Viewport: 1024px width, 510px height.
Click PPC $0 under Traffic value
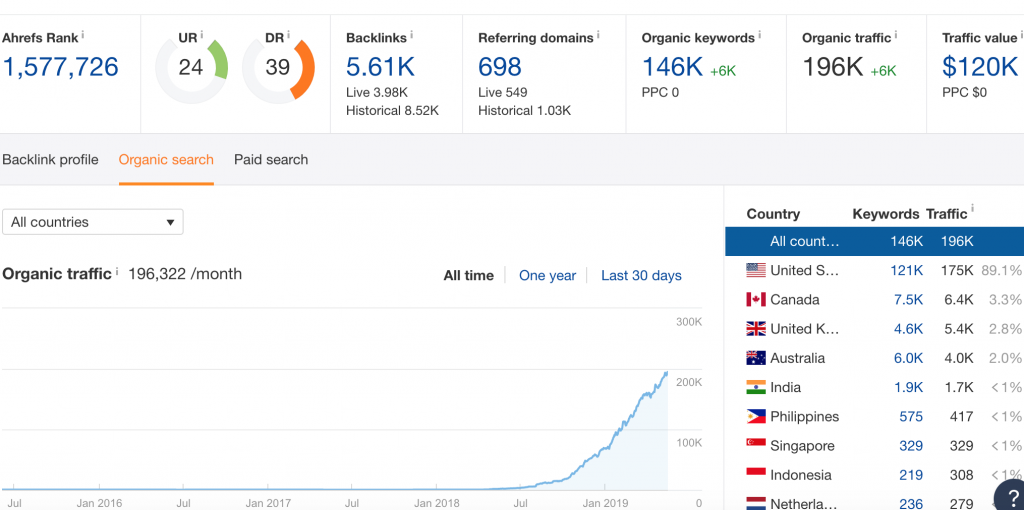coord(965,92)
